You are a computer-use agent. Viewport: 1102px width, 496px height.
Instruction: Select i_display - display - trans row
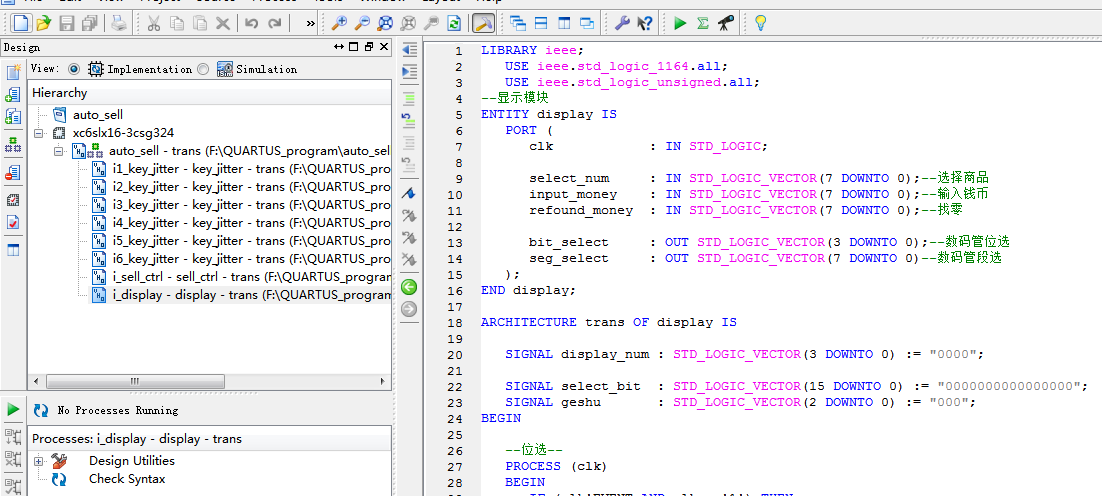click(x=241, y=295)
